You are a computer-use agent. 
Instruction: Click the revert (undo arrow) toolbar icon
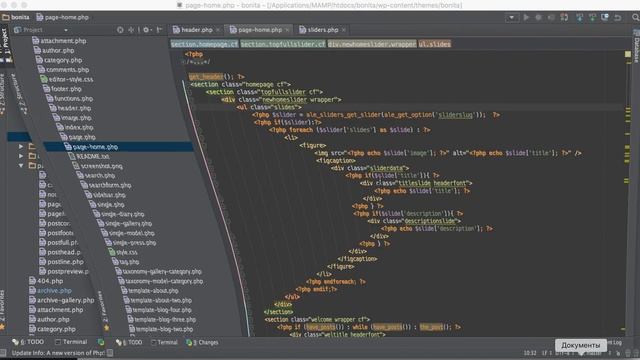coord(618,18)
